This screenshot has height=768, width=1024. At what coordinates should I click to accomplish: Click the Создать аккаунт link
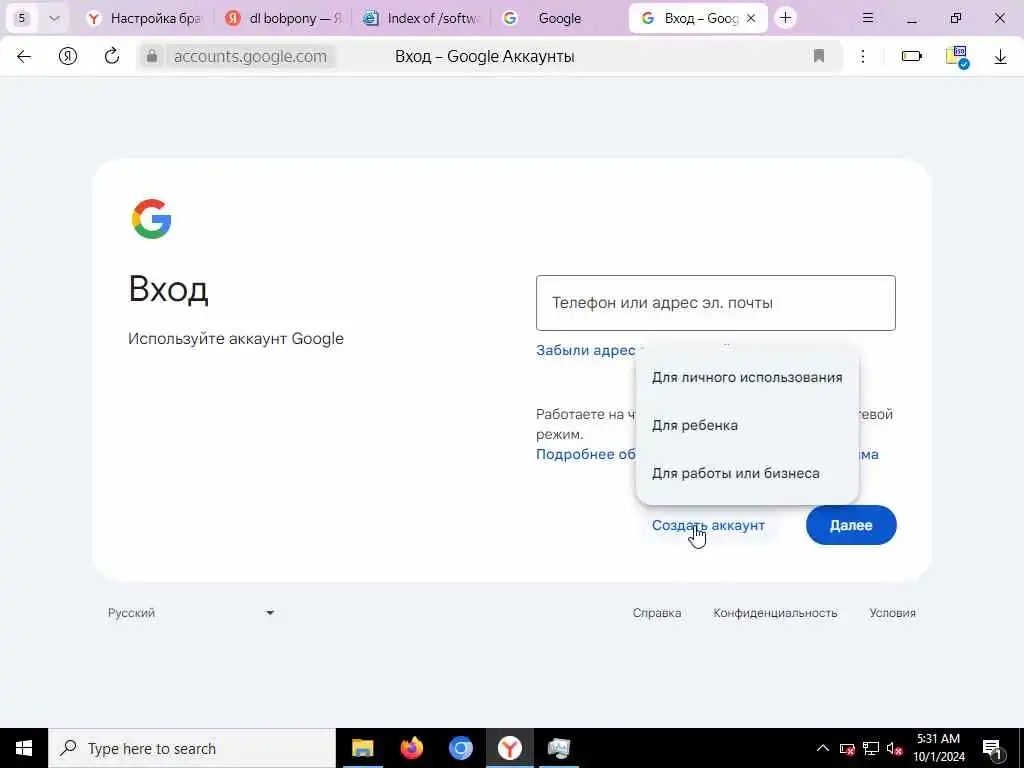708,525
